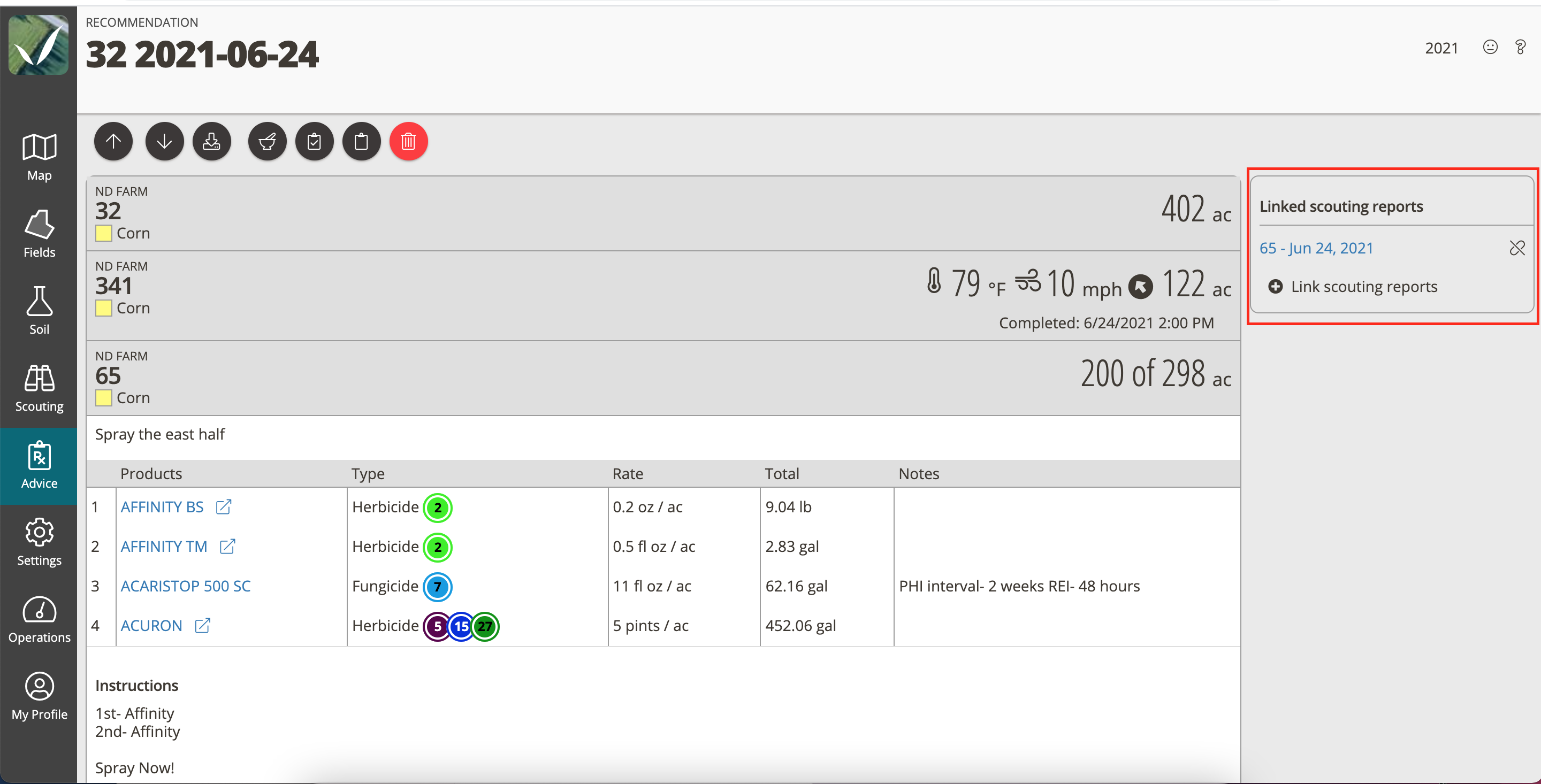Viewport: 1541px width, 784px height.
Task: Click the down arrow toolbar button
Action: tap(164, 142)
